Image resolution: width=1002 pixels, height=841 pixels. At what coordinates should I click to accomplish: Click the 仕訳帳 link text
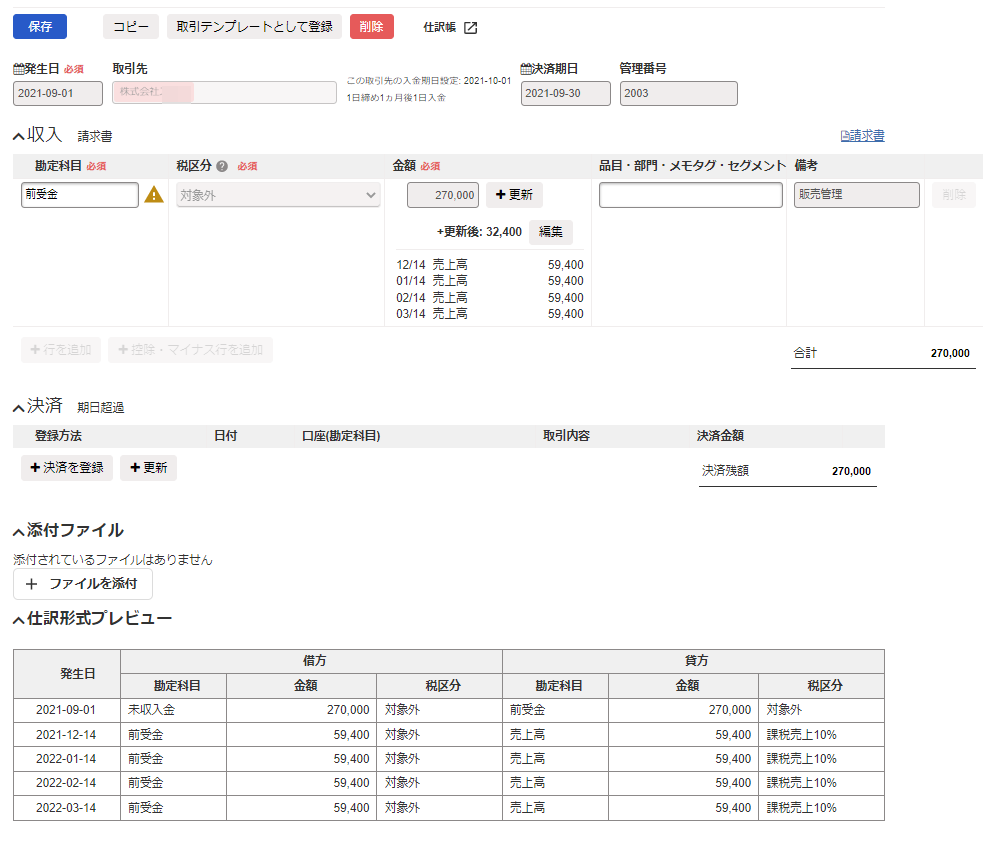click(x=440, y=27)
